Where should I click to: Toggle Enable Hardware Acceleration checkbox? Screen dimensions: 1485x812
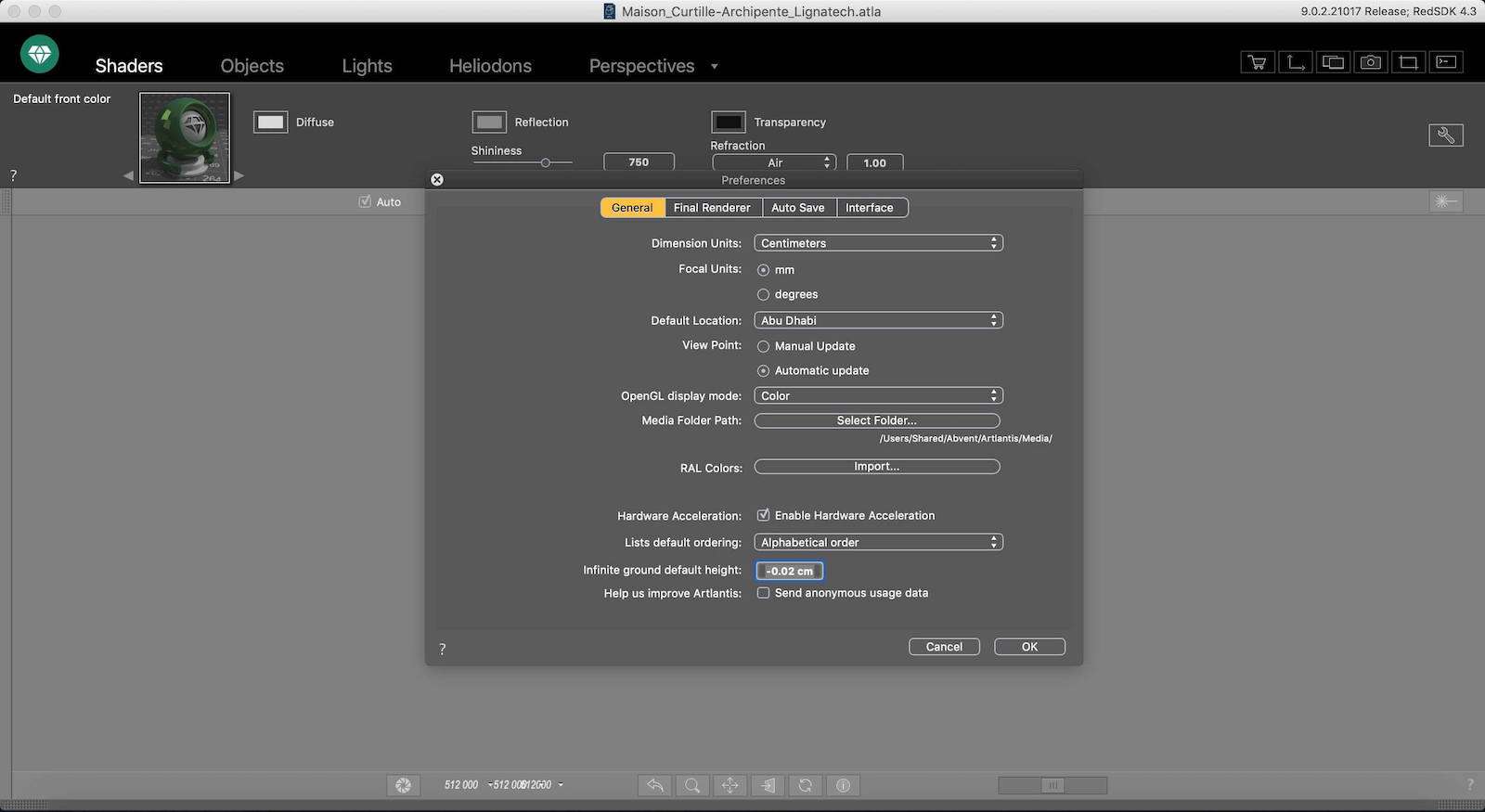763,515
